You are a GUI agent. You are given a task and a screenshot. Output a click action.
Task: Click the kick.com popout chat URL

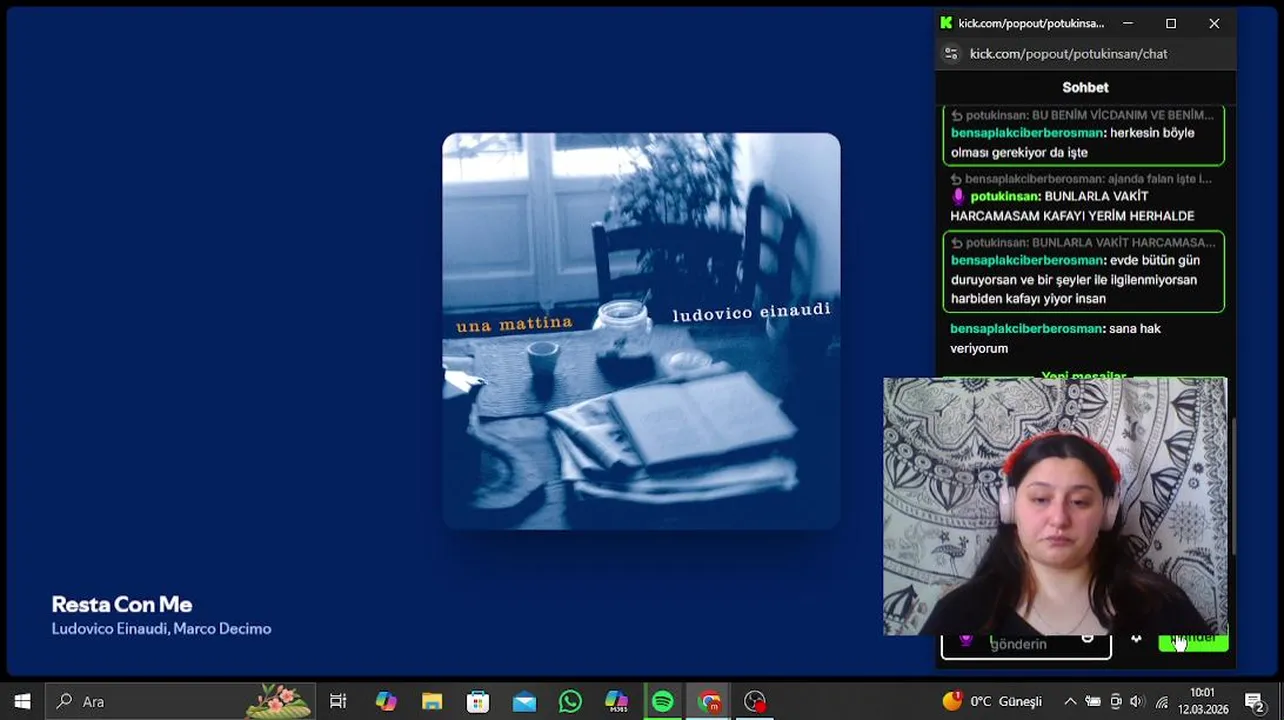(1068, 54)
